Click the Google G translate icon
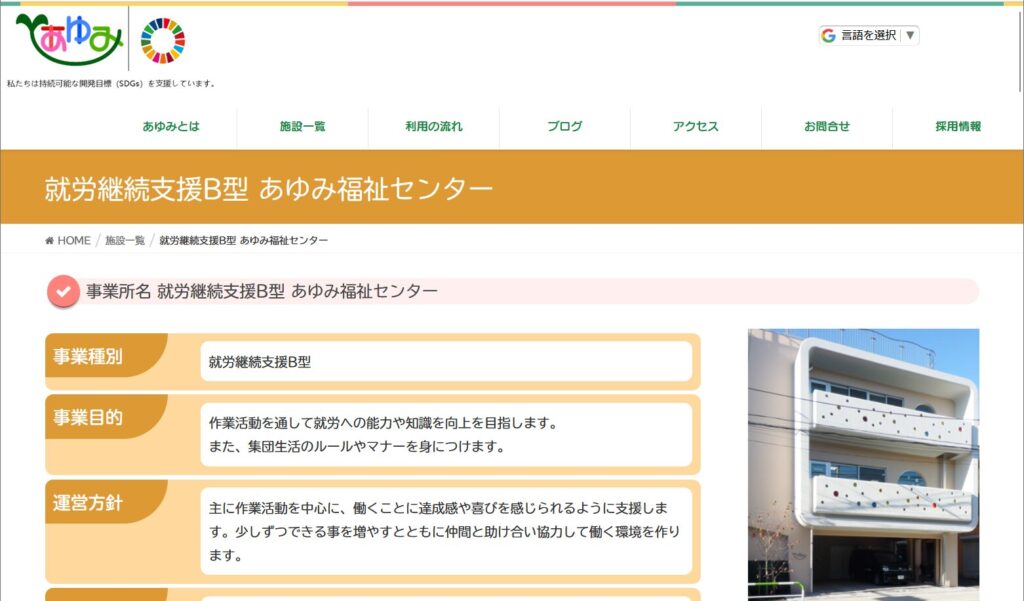The height and width of the screenshot is (601, 1024). (828, 36)
